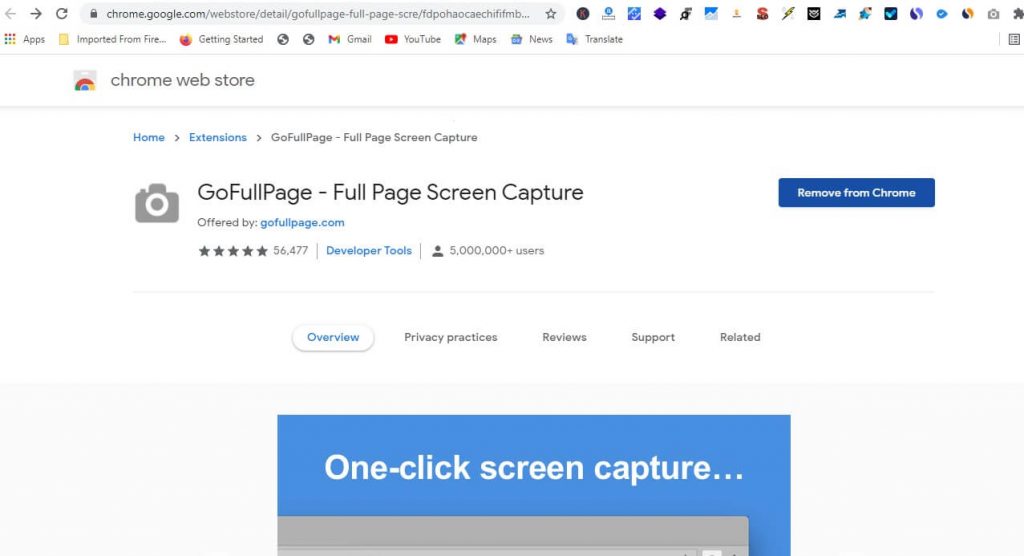This screenshot has width=1024, height=556.
Task: Open the black 'of' wrench extension
Action: (x=685, y=14)
